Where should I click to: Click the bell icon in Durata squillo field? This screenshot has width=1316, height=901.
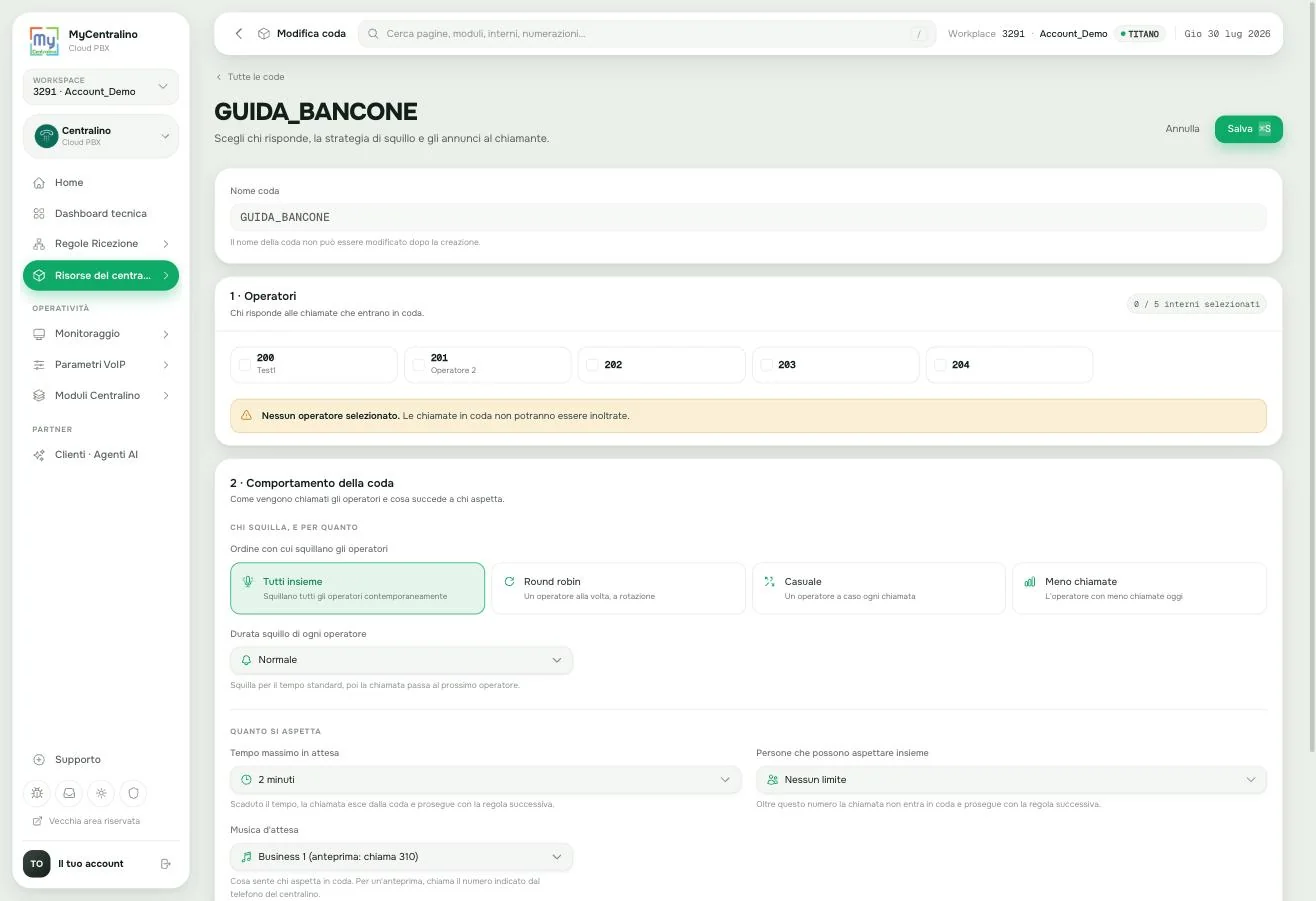[246, 660]
